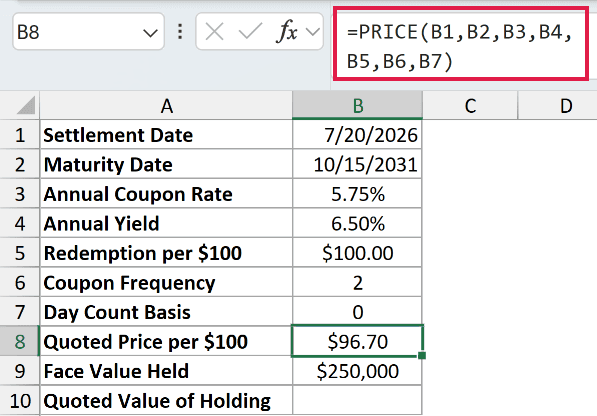597x416 pixels.
Task: Click cell 'Face Value Held'
Action: 166,371
